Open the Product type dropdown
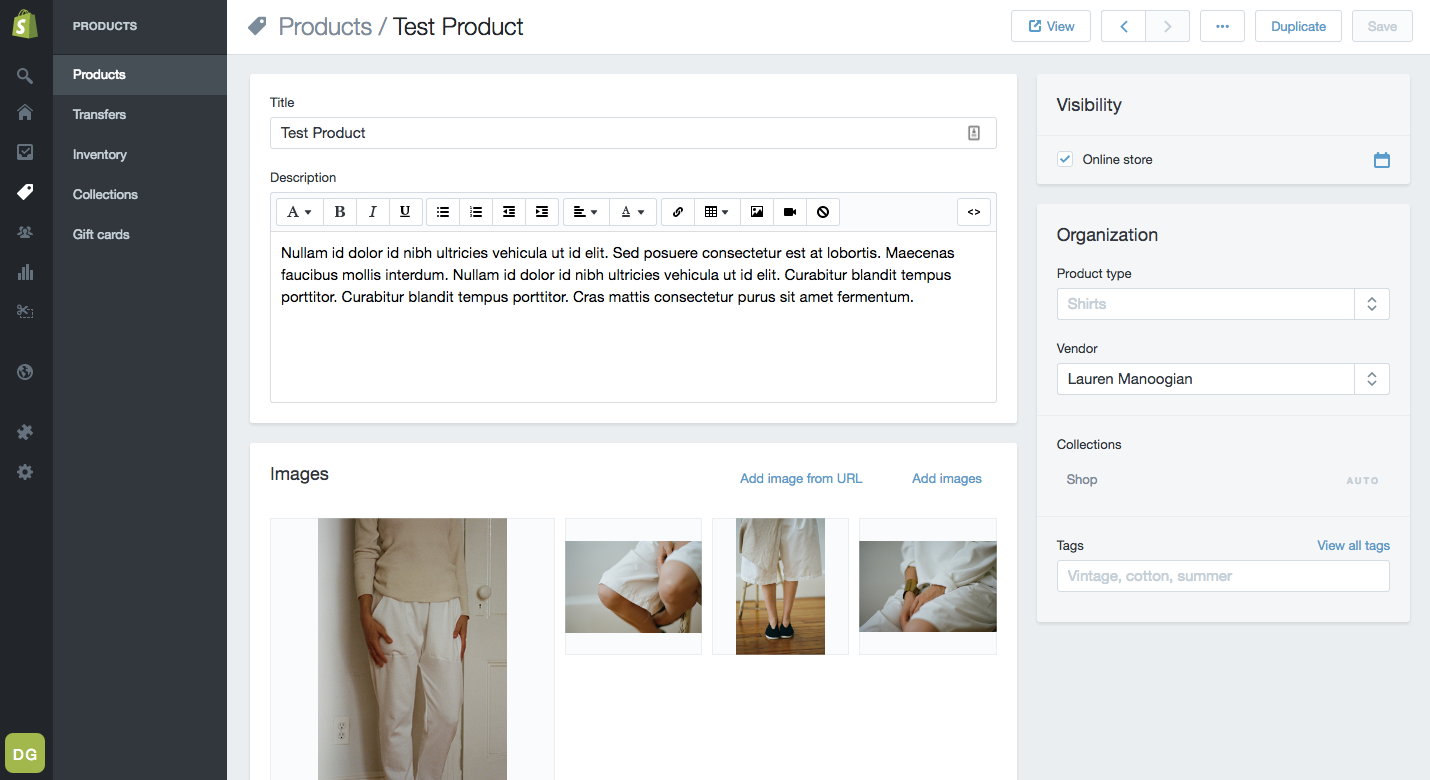This screenshot has height=780, width=1430. tap(1371, 304)
